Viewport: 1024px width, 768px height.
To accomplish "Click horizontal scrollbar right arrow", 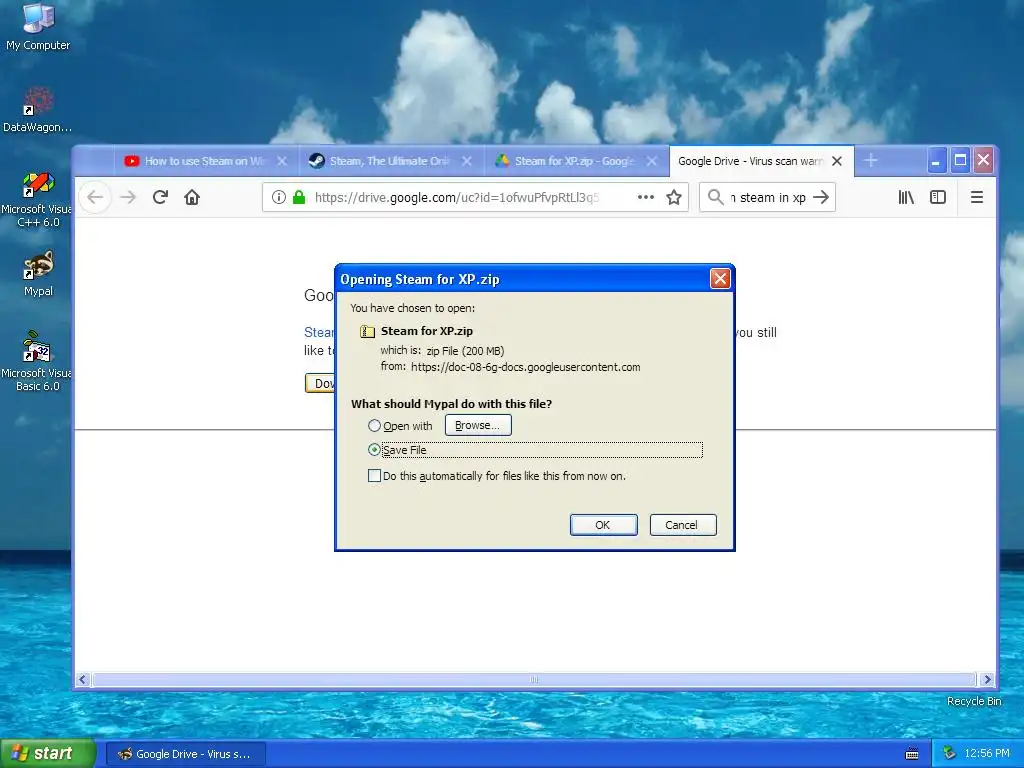I will pos(987,679).
